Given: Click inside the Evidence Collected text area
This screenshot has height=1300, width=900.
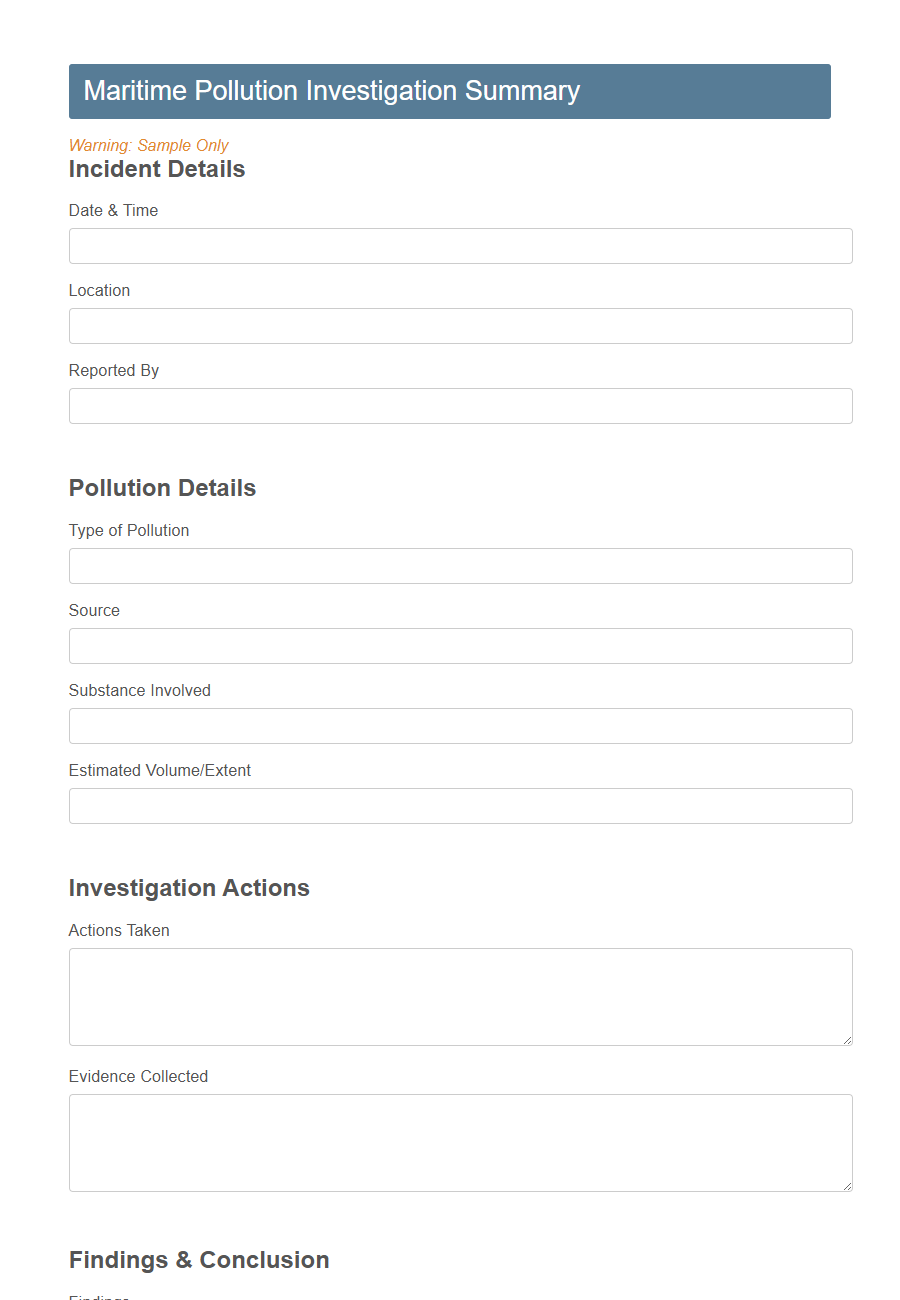Looking at the screenshot, I should [x=460, y=1142].
